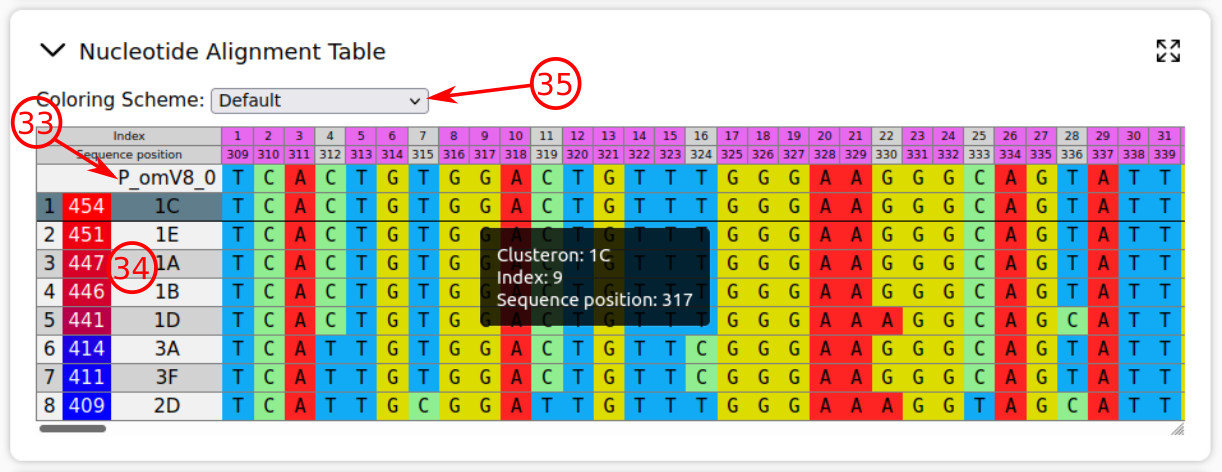
Task: Select index column 1 header
Action: click(x=238, y=136)
